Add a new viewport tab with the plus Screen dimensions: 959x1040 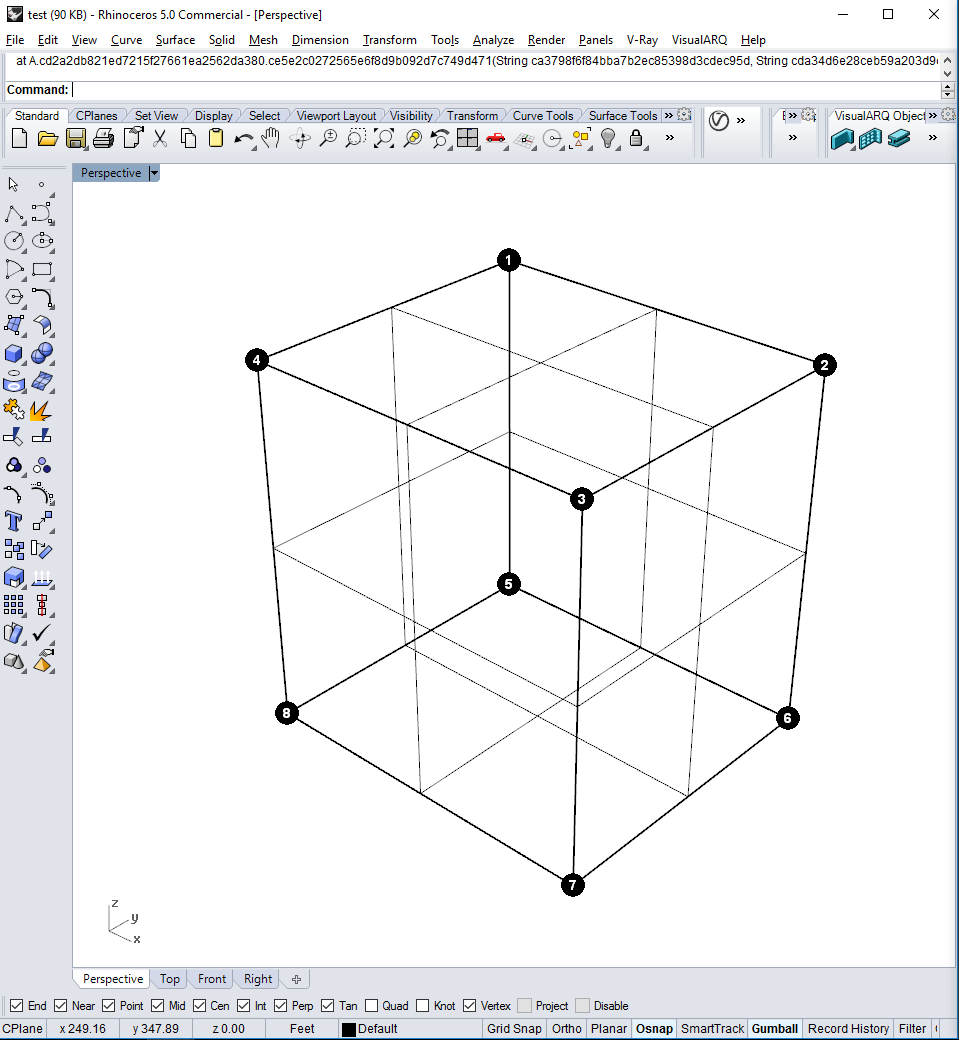coord(296,979)
